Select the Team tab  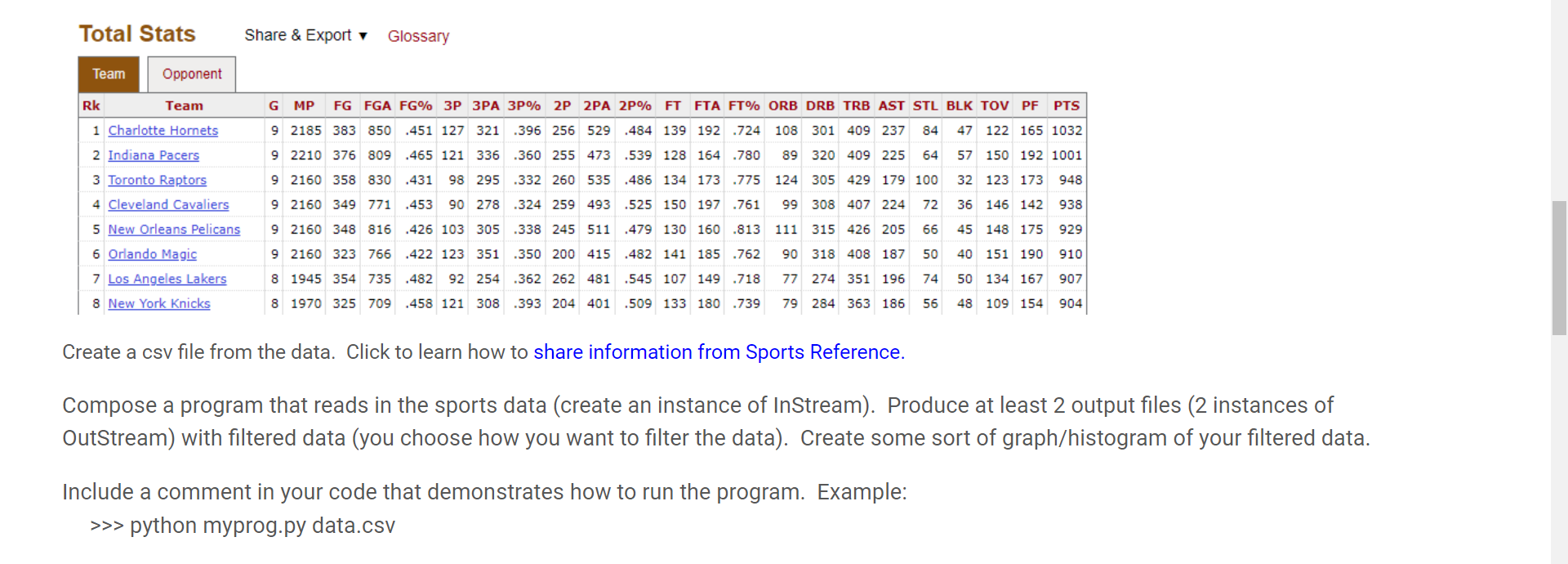pos(109,74)
